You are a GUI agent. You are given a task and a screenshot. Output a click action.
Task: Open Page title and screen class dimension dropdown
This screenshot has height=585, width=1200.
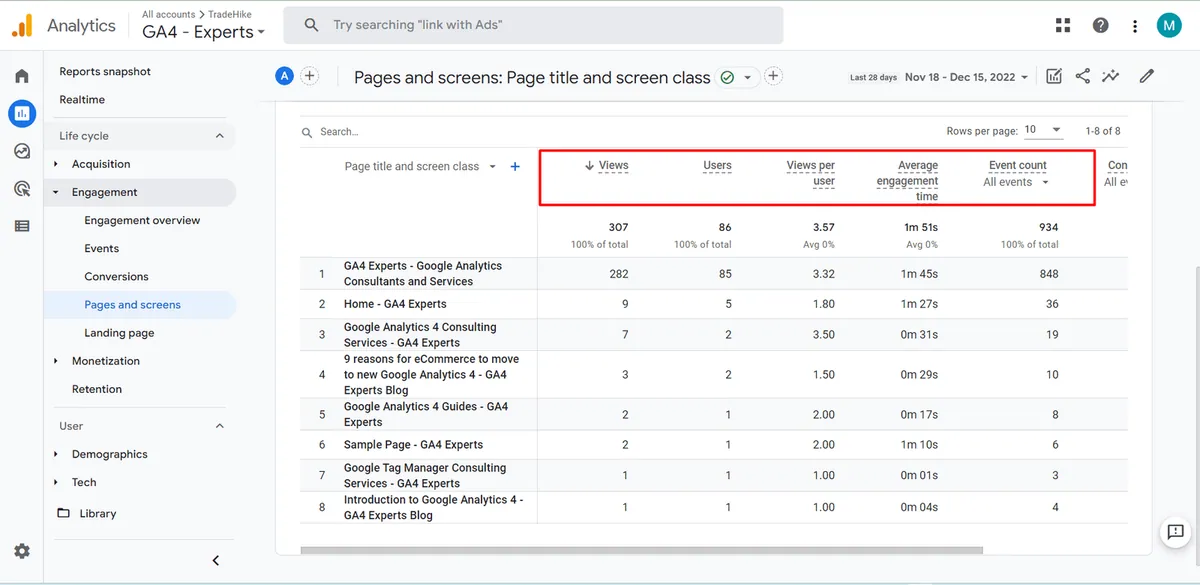[x=420, y=167]
